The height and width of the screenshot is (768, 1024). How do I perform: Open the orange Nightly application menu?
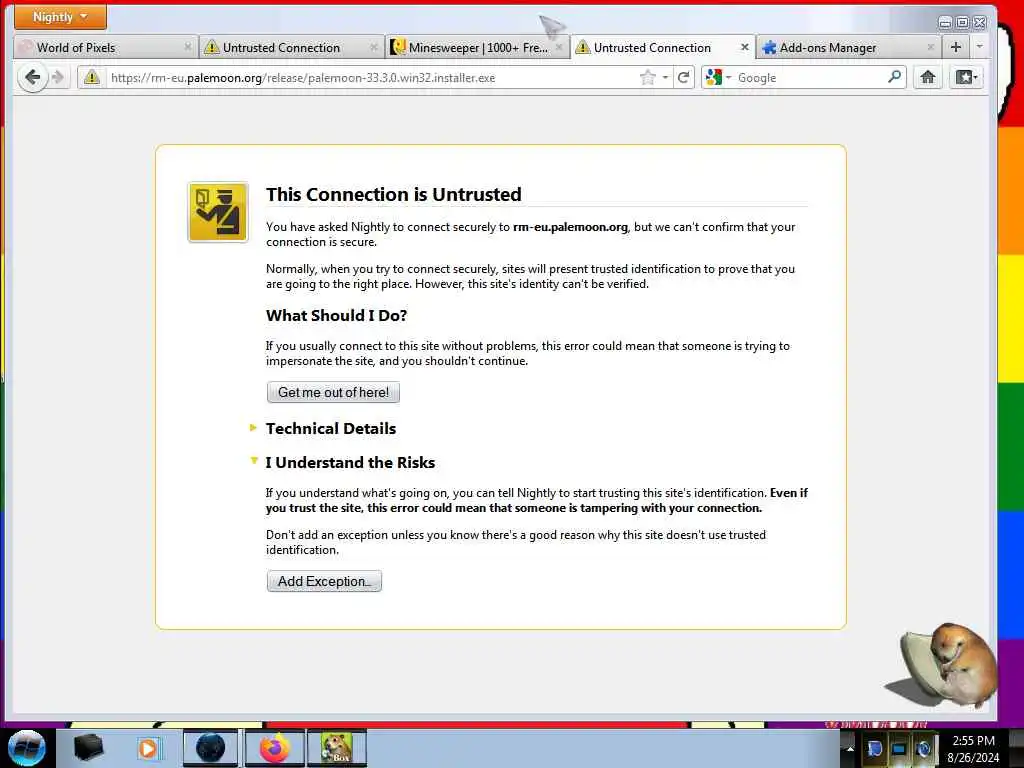(60, 17)
